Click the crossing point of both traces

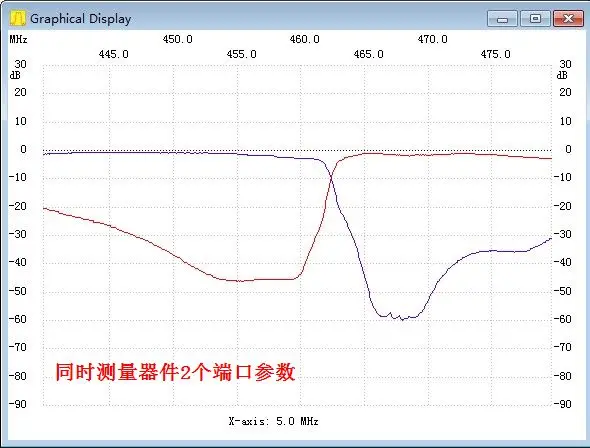tap(331, 178)
